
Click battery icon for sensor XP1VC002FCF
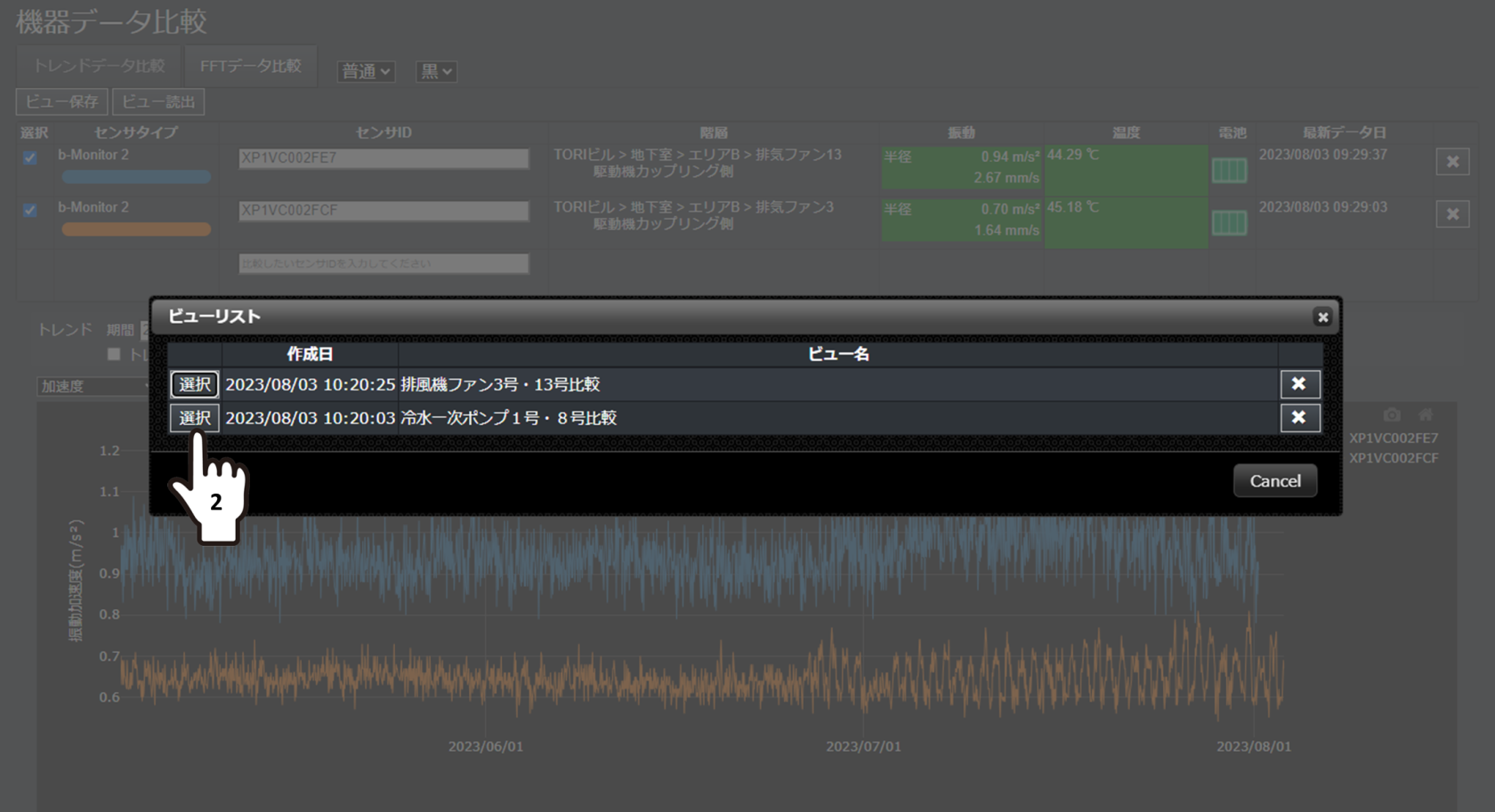coord(1230,222)
